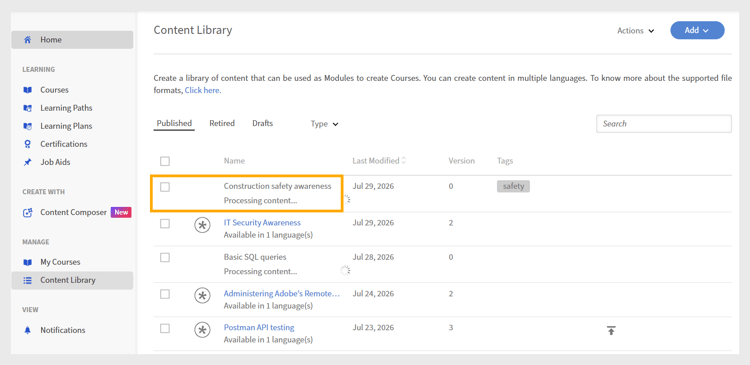Screen dimensions: 750x365
Task: Click the upload arrow icon in Postman row
Action: tap(611, 330)
